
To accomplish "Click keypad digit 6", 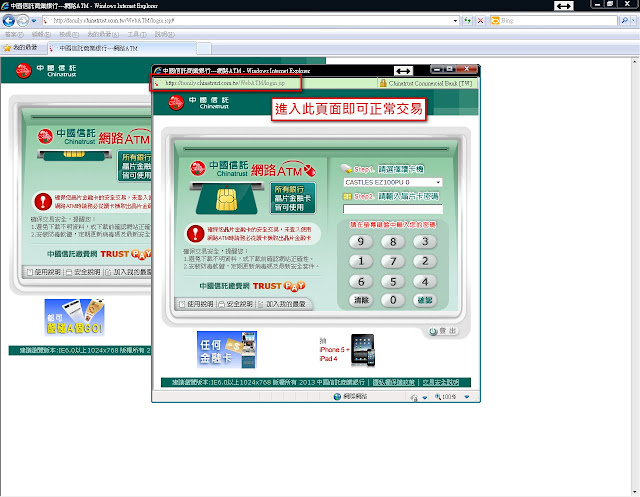I will point(361,282).
